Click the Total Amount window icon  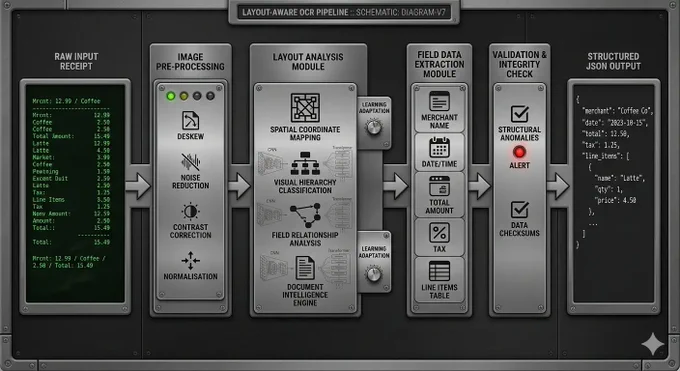pyautogui.click(x=439, y=186)
